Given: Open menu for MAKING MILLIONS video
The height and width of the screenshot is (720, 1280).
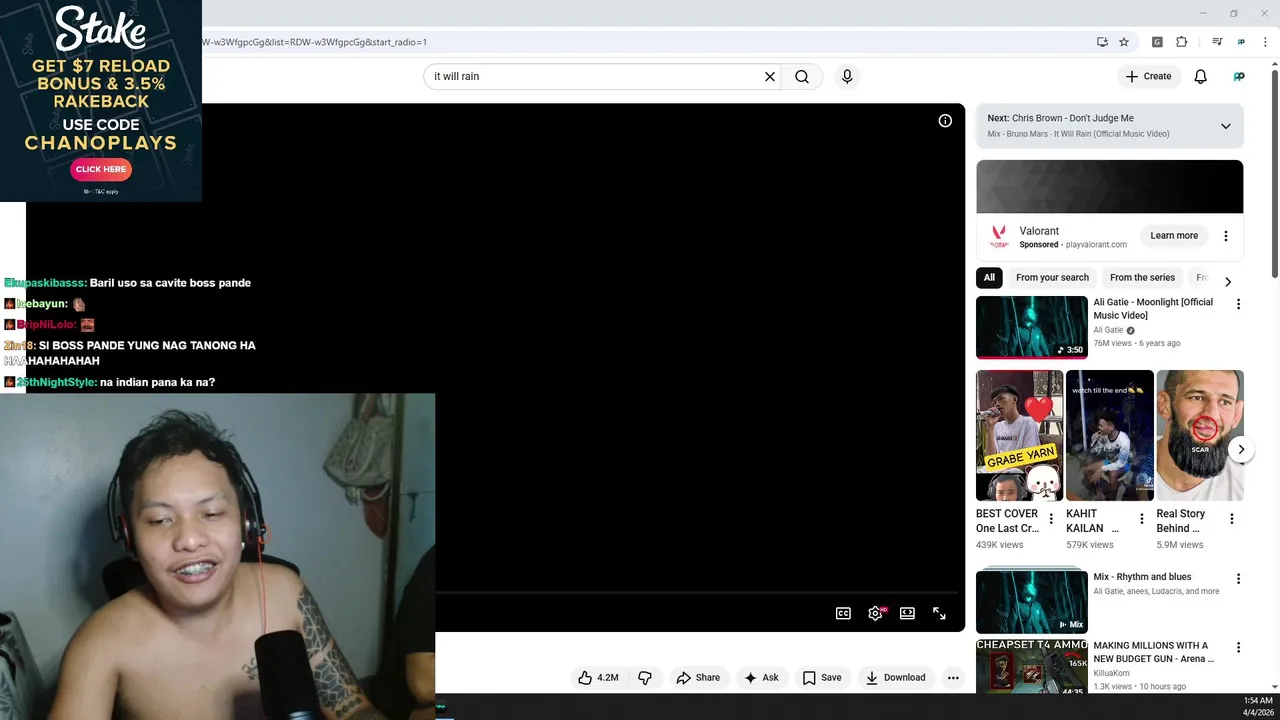Looking at the screenshot, I should click(x=1238, y=648).
